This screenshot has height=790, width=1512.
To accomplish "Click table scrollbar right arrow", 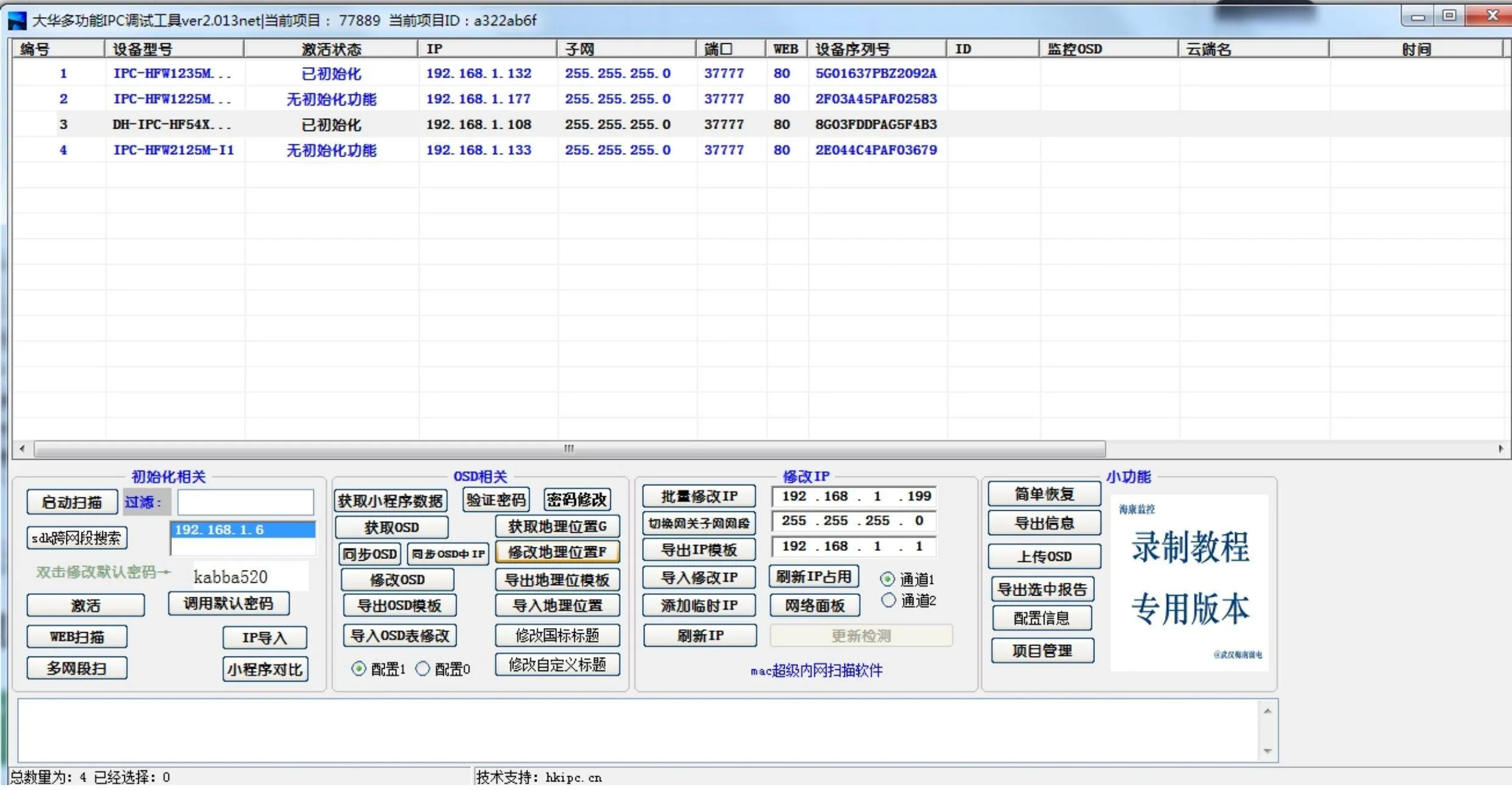I will 1500,449.
